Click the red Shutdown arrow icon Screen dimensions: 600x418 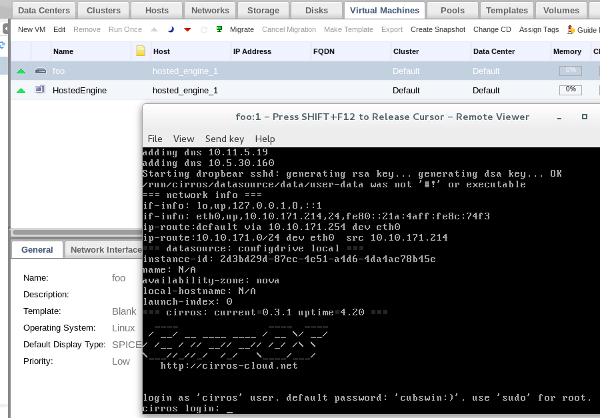point(189,30)
